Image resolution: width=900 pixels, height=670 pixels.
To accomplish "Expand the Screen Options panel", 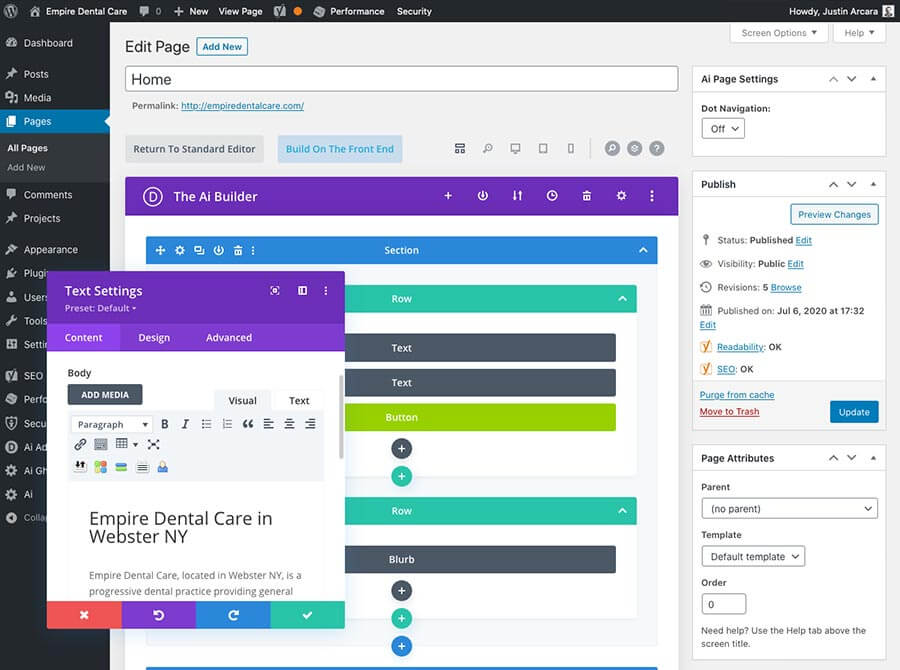I will pyautogui.click(x=779, y=33).
